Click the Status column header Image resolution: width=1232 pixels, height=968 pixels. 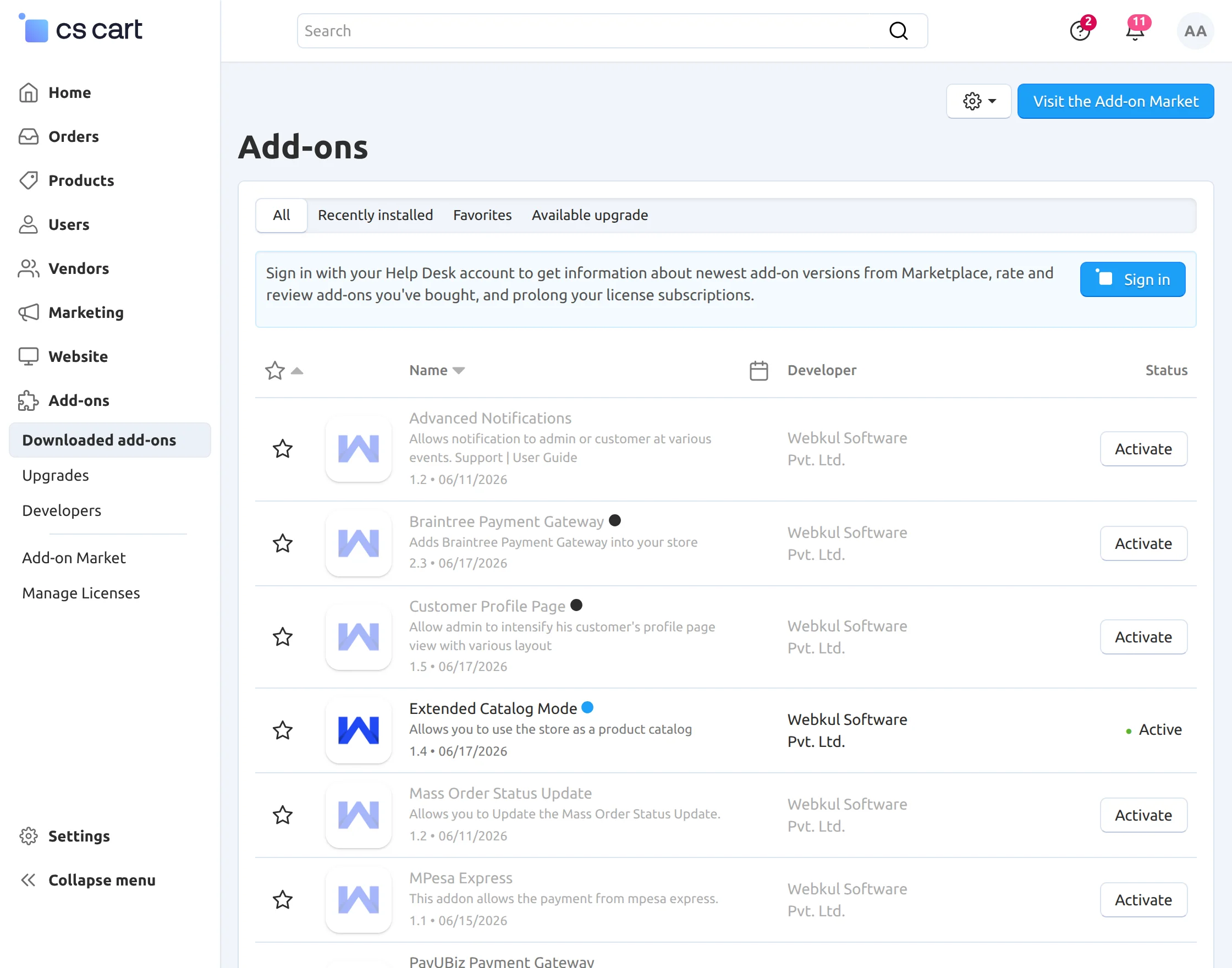click(1166, 371)
